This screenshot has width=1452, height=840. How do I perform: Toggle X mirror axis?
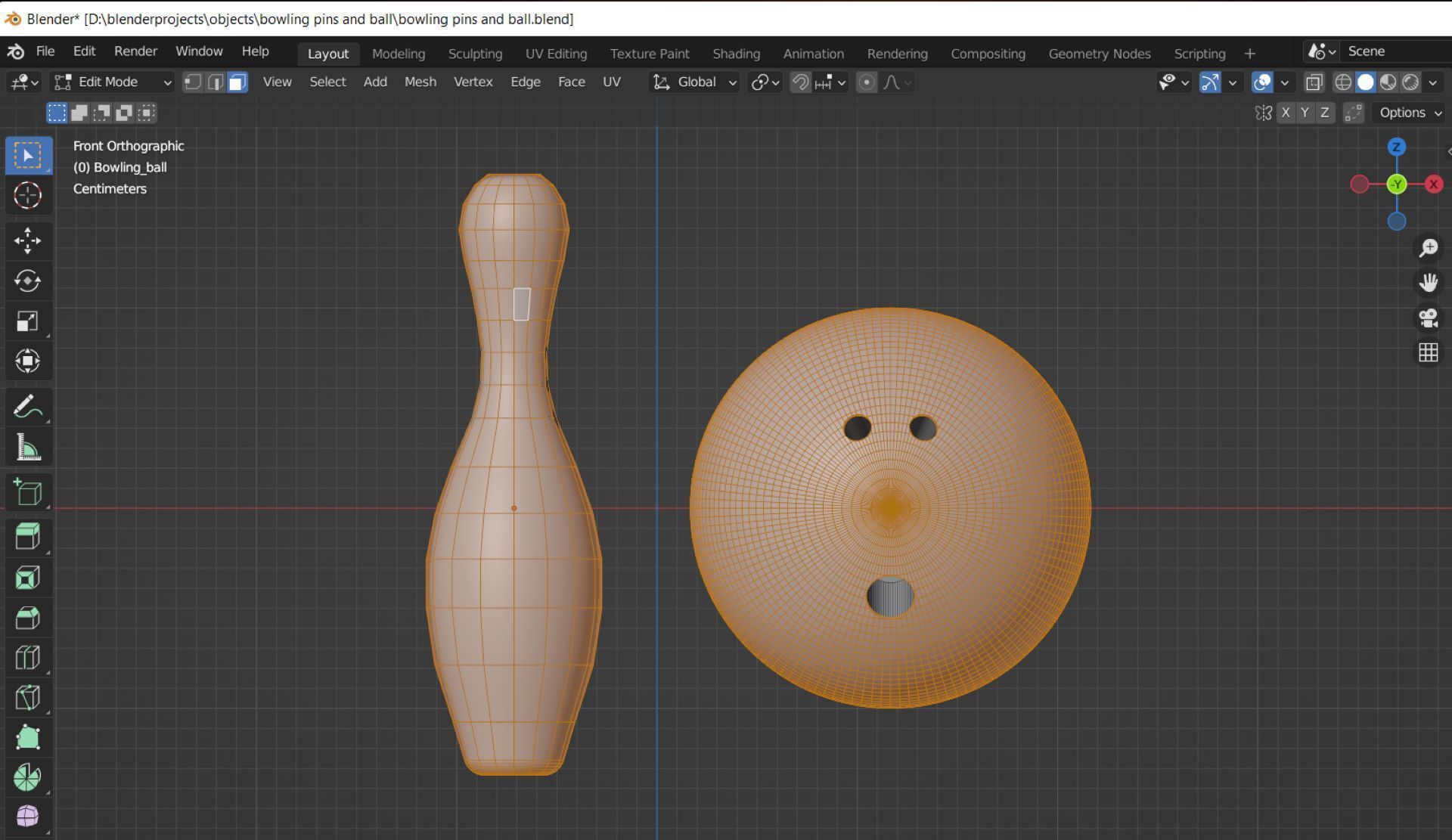click(x=1286, y=113)
